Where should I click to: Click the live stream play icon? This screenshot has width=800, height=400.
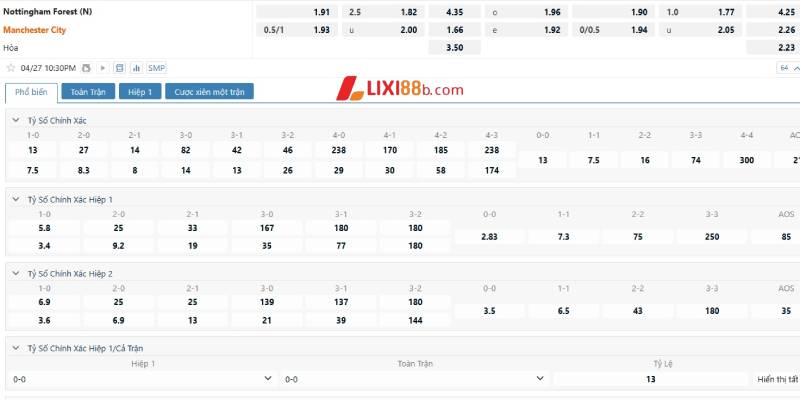click(102, 68)
